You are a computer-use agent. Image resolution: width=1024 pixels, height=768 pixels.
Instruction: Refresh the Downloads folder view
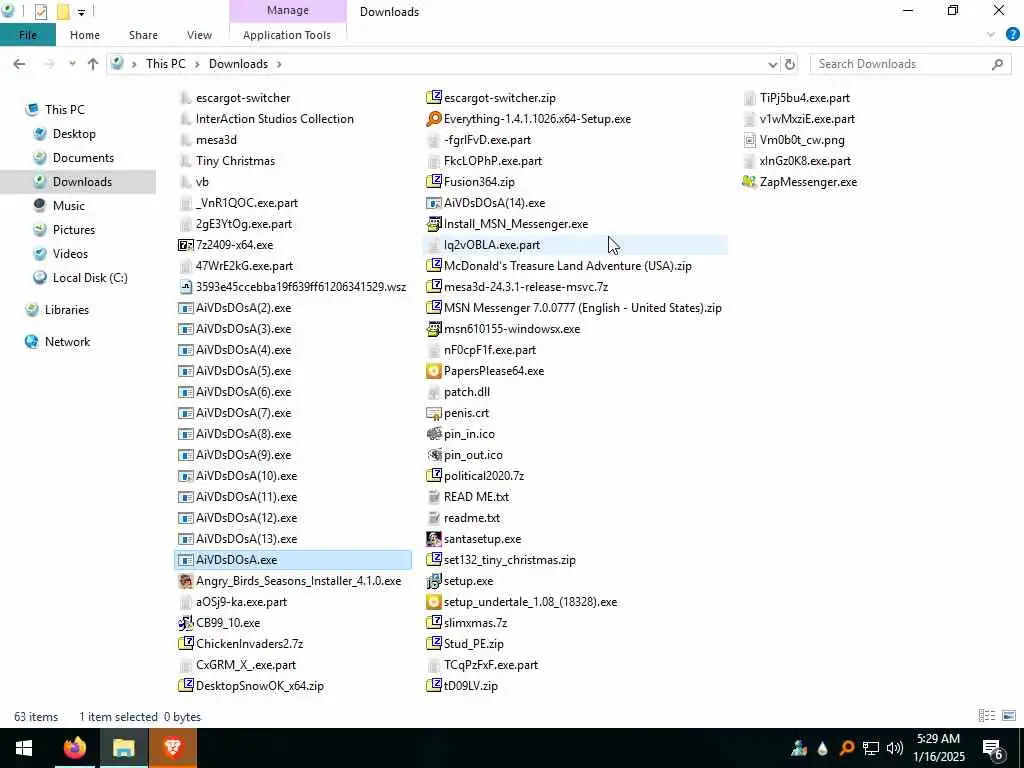(x=790, y=64)
